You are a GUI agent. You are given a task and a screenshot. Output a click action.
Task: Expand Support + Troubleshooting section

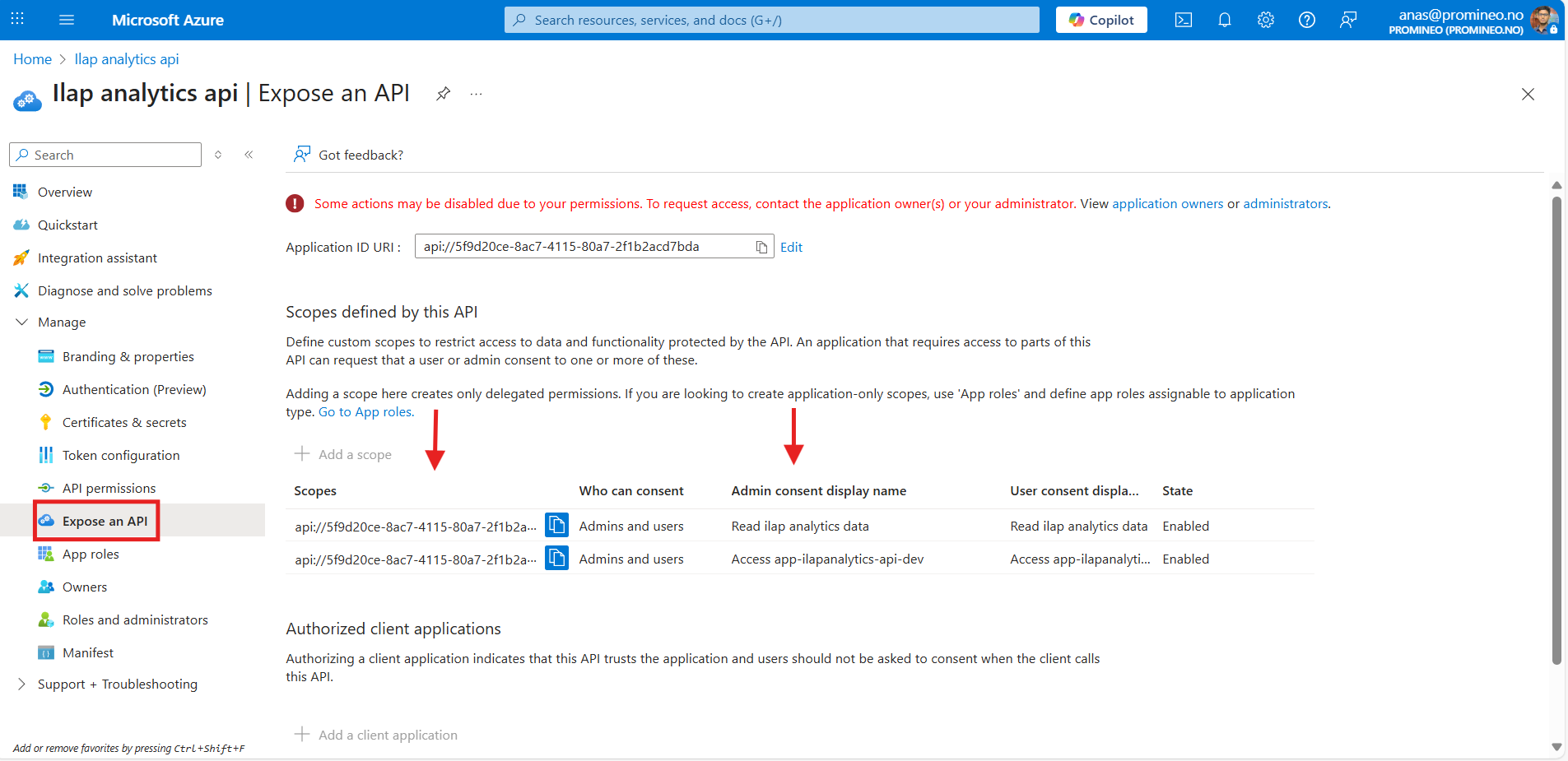pos(21,684)
